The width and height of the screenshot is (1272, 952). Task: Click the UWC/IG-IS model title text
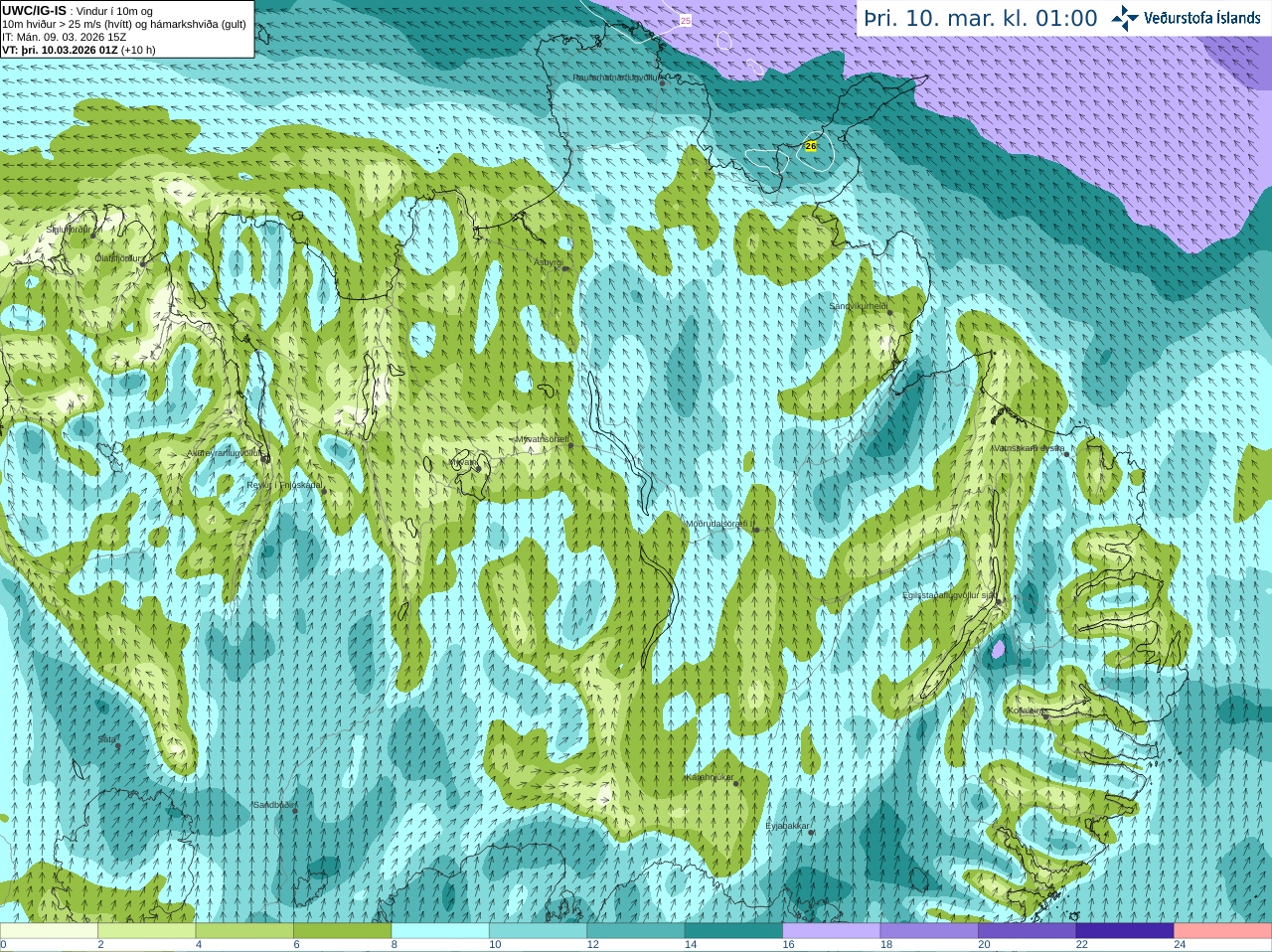coord(35,10)
